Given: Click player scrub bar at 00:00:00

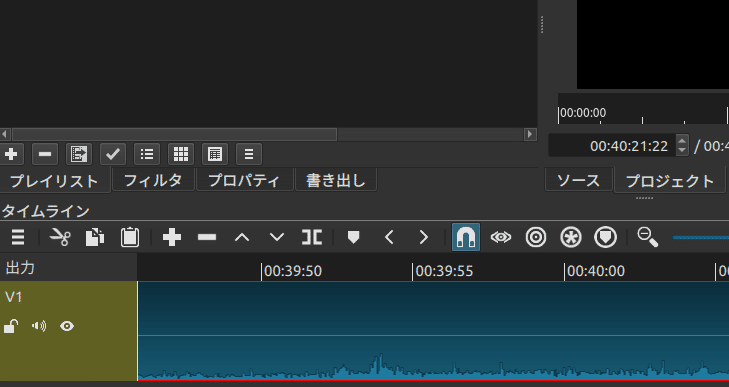Looking at the screenshot, I should coord(583,113).
